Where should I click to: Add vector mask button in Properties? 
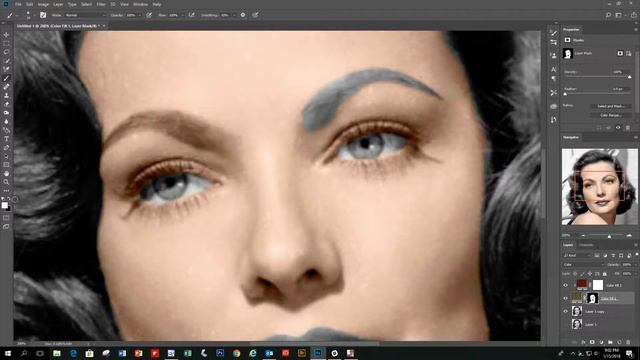[629, 53]
